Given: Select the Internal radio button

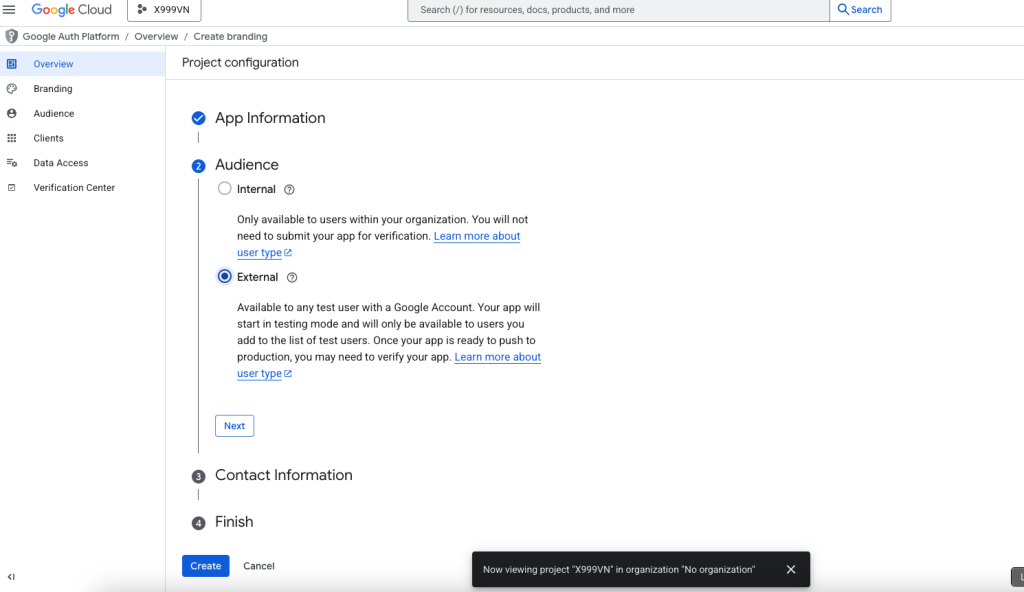Looking at the screenshot, I should (225, 189).
